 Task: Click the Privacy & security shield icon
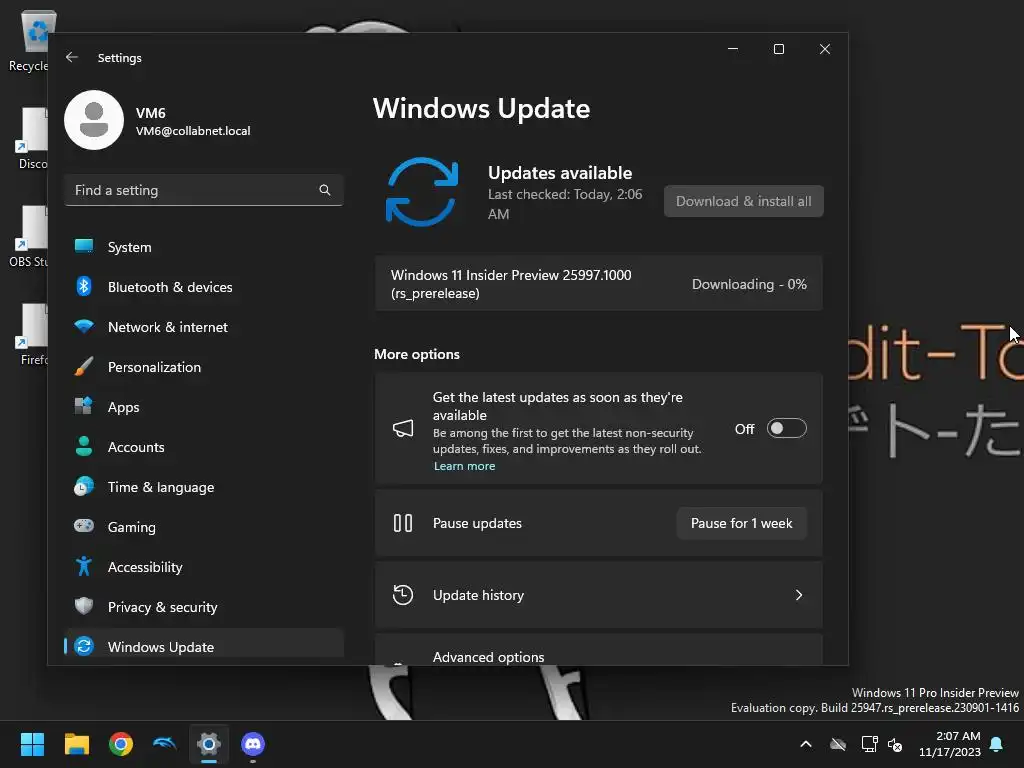tap(84, 606)
